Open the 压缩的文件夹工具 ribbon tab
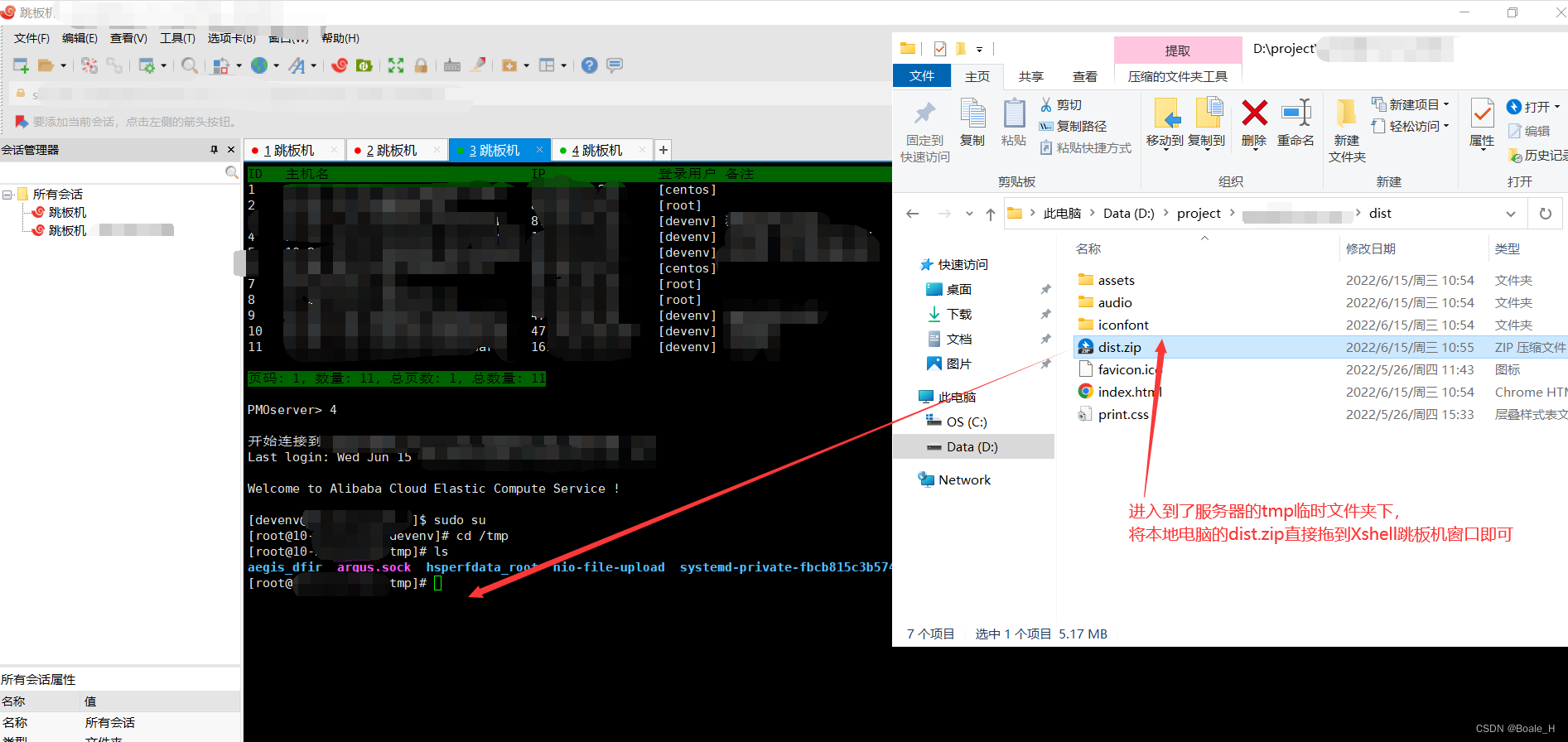Image resolution: width=1568 pixels, height=742 pixels. tap(1178, 76)
